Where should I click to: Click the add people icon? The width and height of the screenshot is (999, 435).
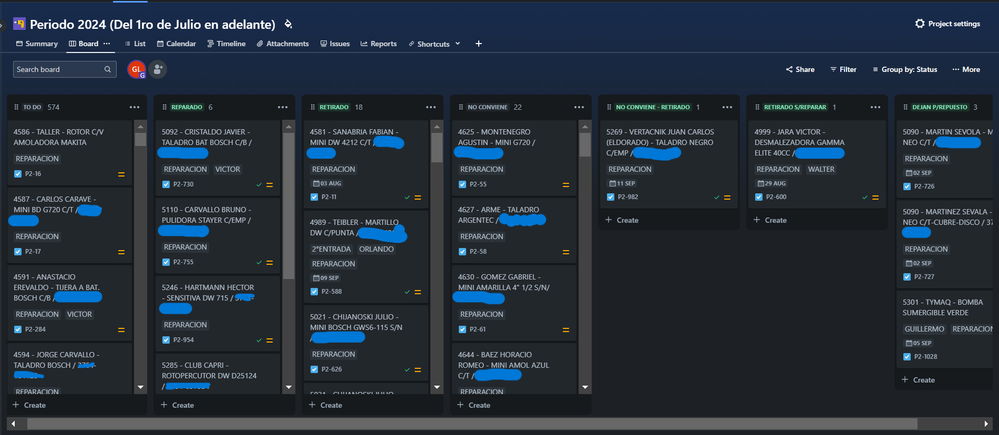tap(157, 69)
